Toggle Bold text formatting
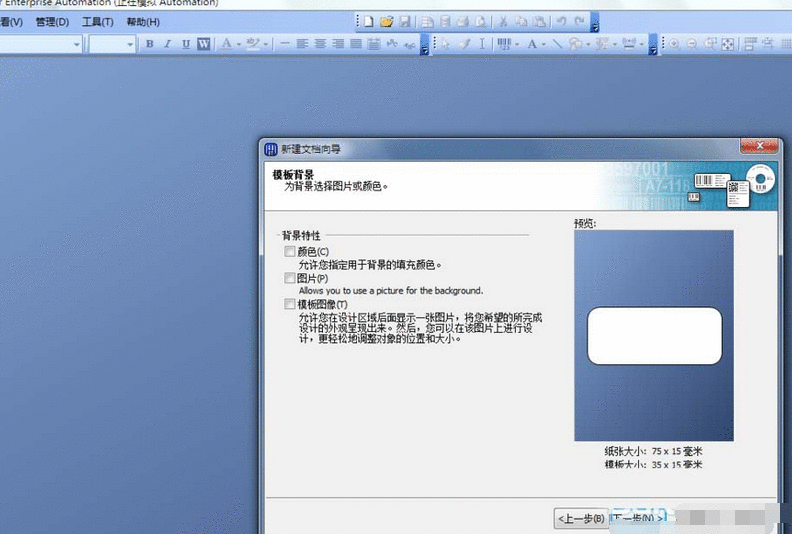This screenshot has height=534, width=792. point(150,44)
